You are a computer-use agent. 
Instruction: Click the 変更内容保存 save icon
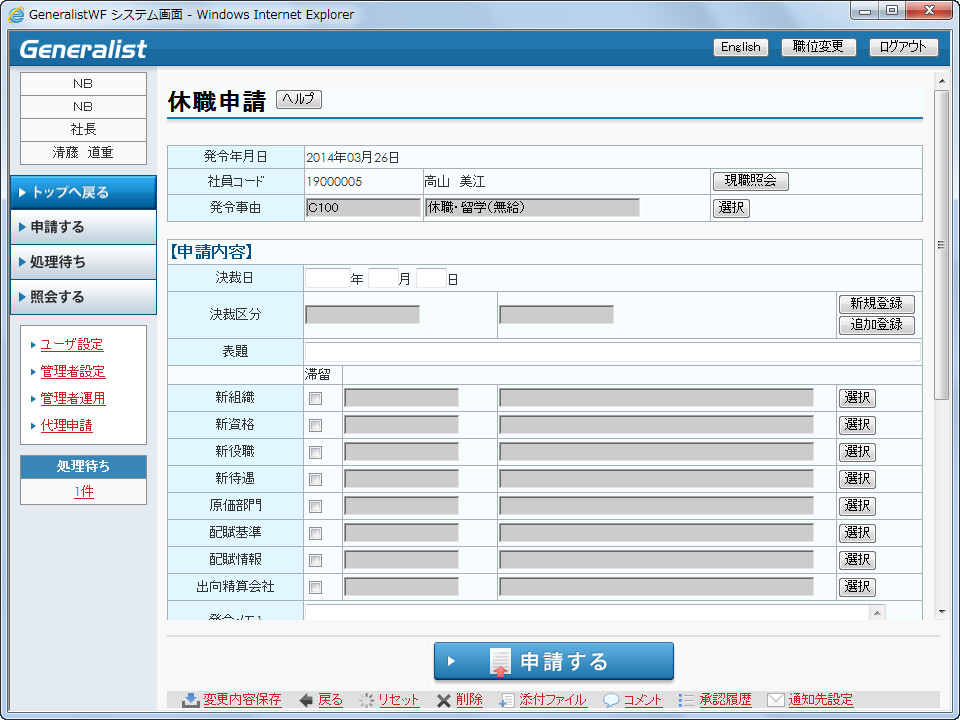click(190, 700)
